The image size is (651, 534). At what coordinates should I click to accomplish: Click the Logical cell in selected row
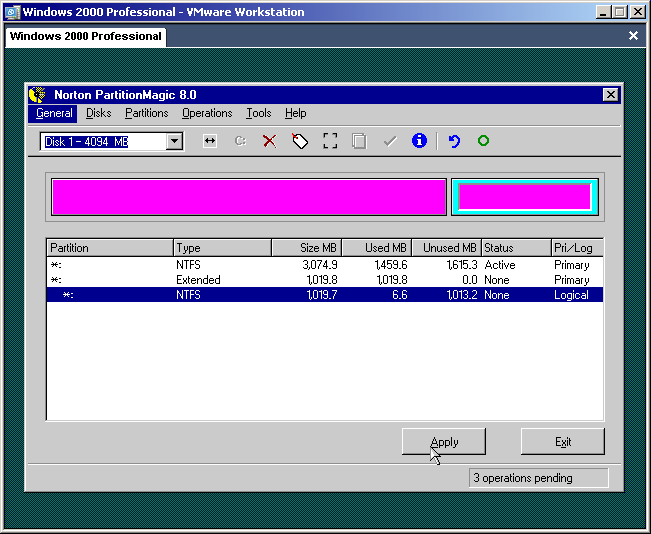571,295
